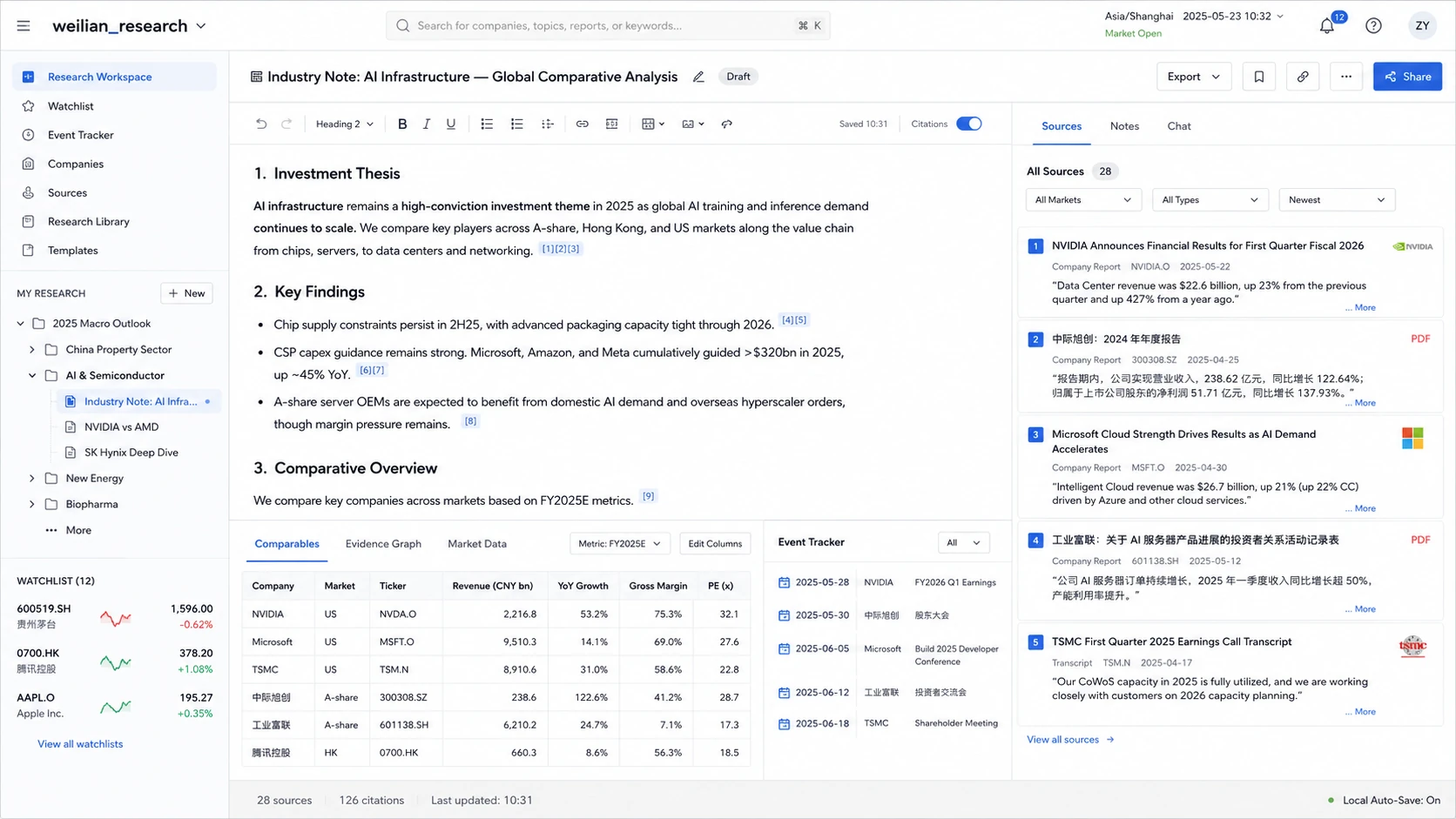The height and width of the screenshot is (819, 1456).
Task: Click the copy link icon beside bookmark
Action: tap(1303, 77)
